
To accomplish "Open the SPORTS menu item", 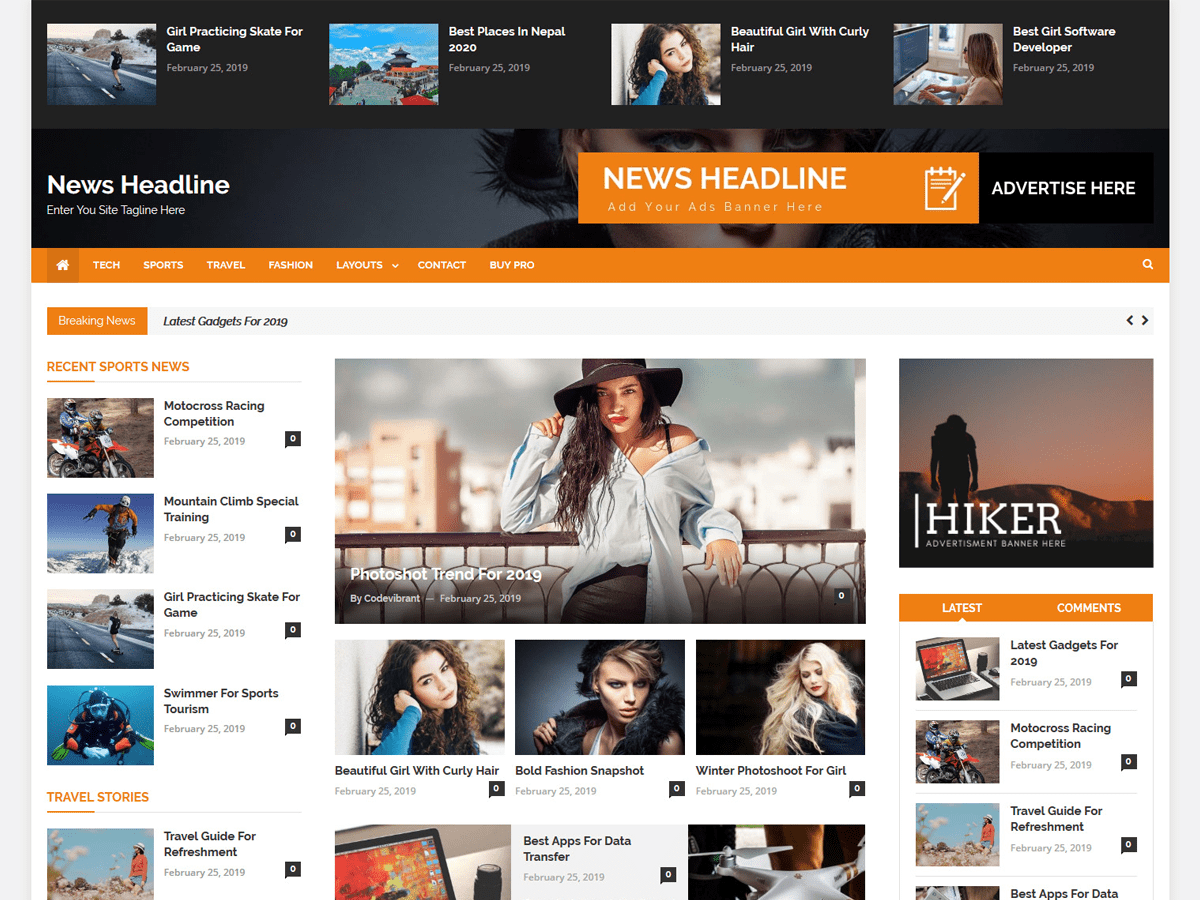I will coord(163,264).
